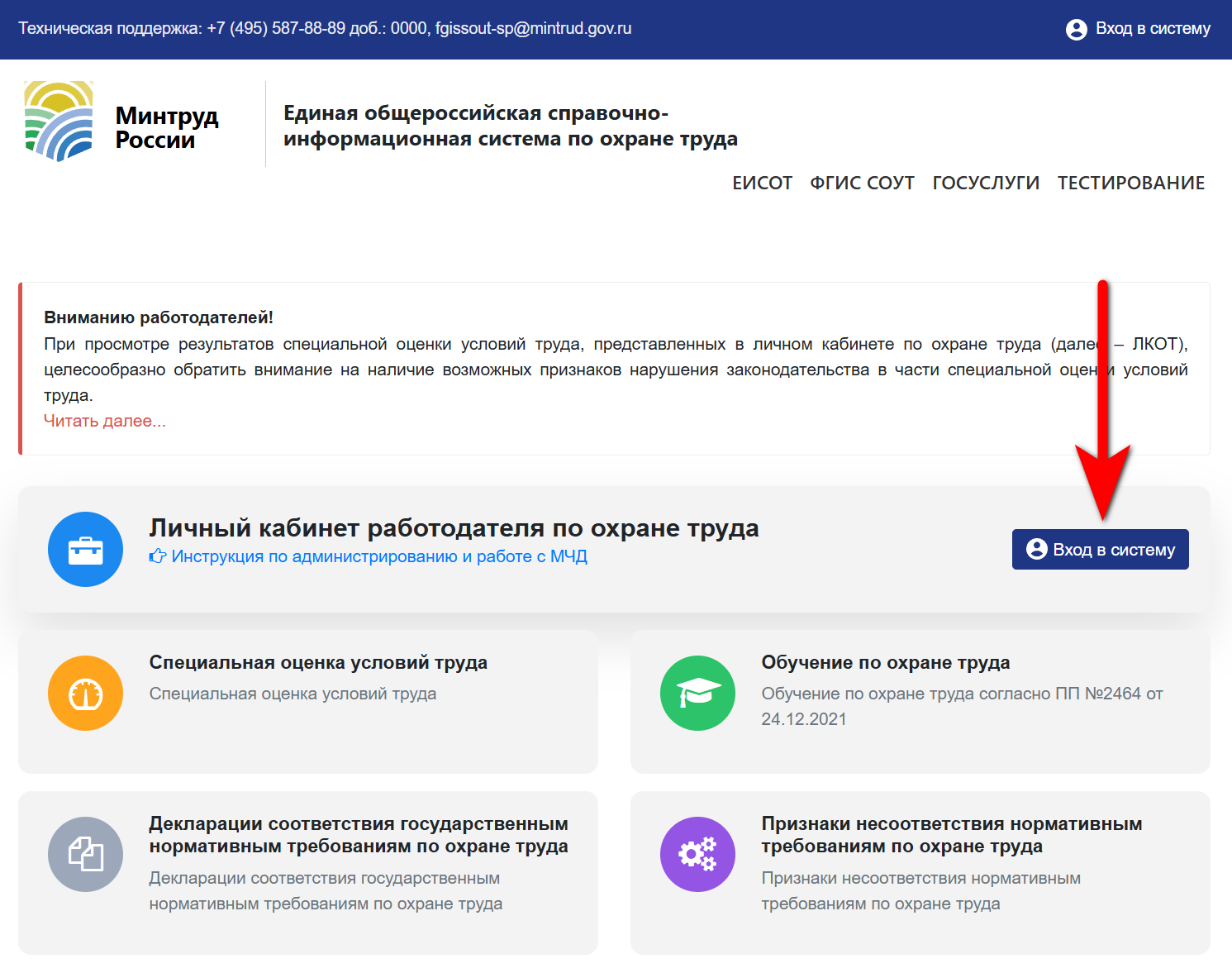Click gray subtitle under Декларации соответствия card

[326, 890]
